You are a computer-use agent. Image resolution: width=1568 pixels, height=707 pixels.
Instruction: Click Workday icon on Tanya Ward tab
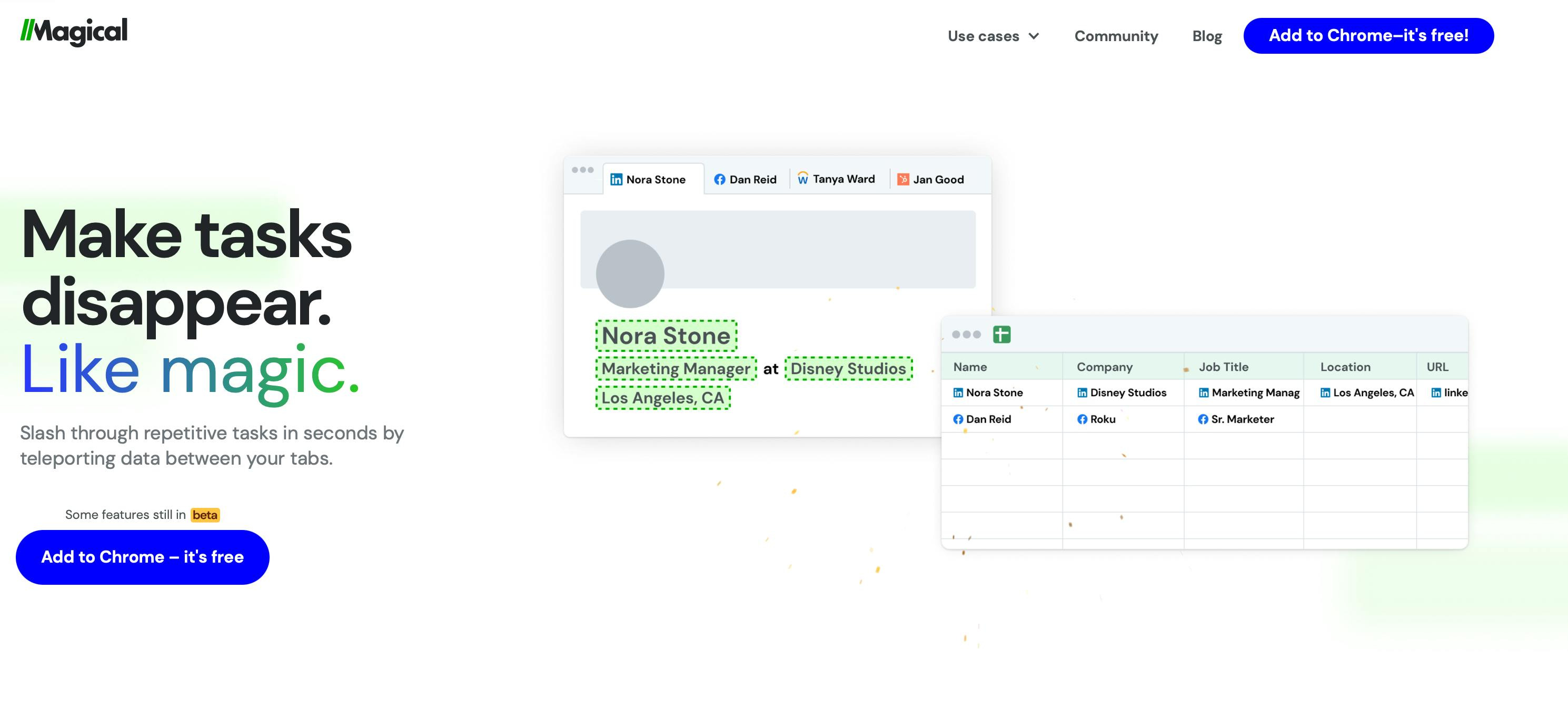pyautogui.click(x=803, y=179)
